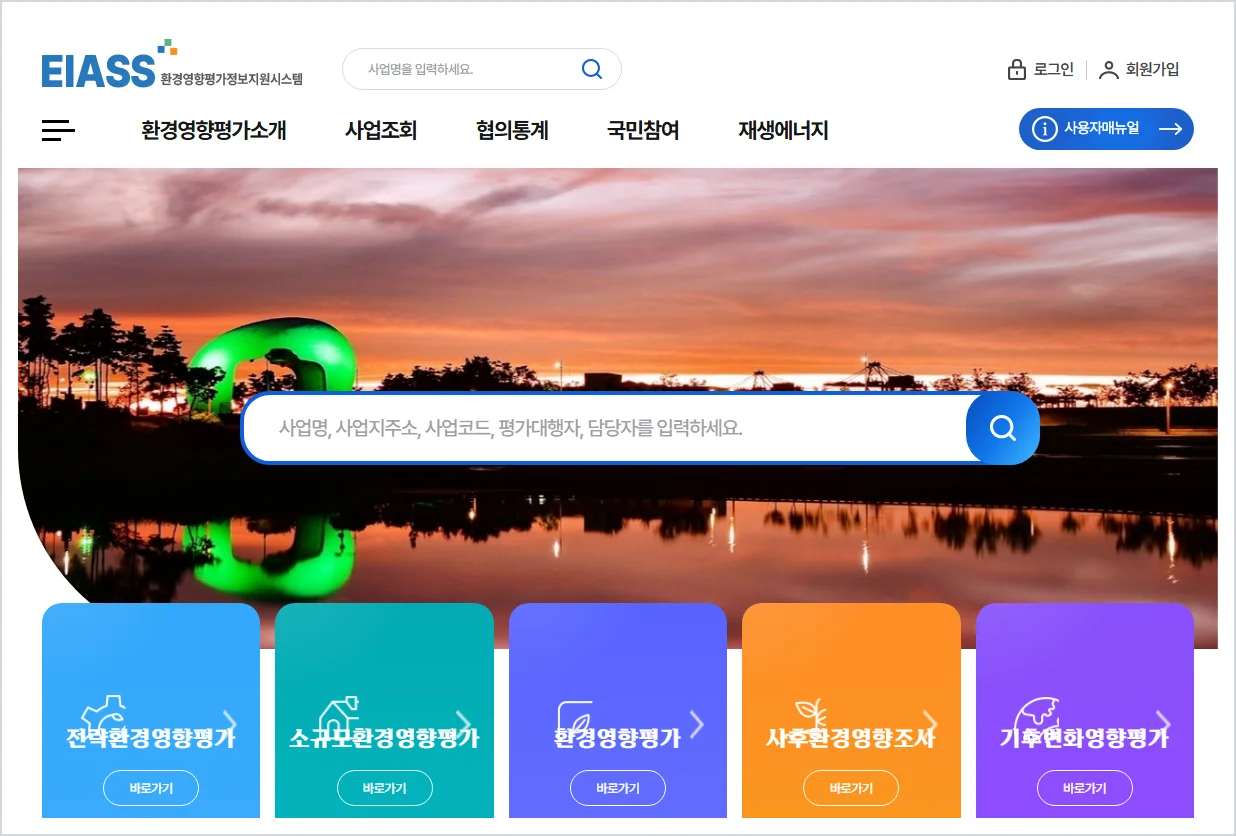Open the 재생에너지 menu
Image resolution: width=1236 pixels, height=836 pixels.
(x=783, y=130)
